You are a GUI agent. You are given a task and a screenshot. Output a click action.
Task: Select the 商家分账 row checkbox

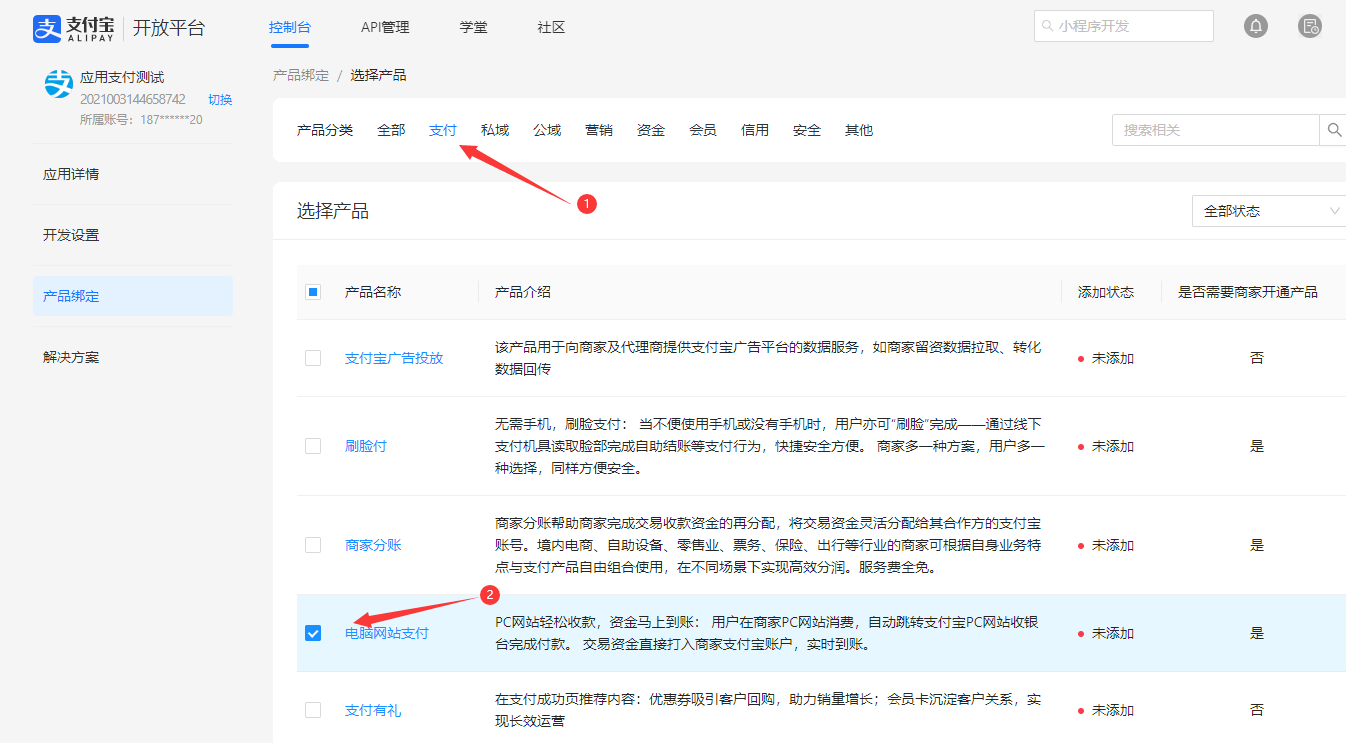click(x=313, y=545)
